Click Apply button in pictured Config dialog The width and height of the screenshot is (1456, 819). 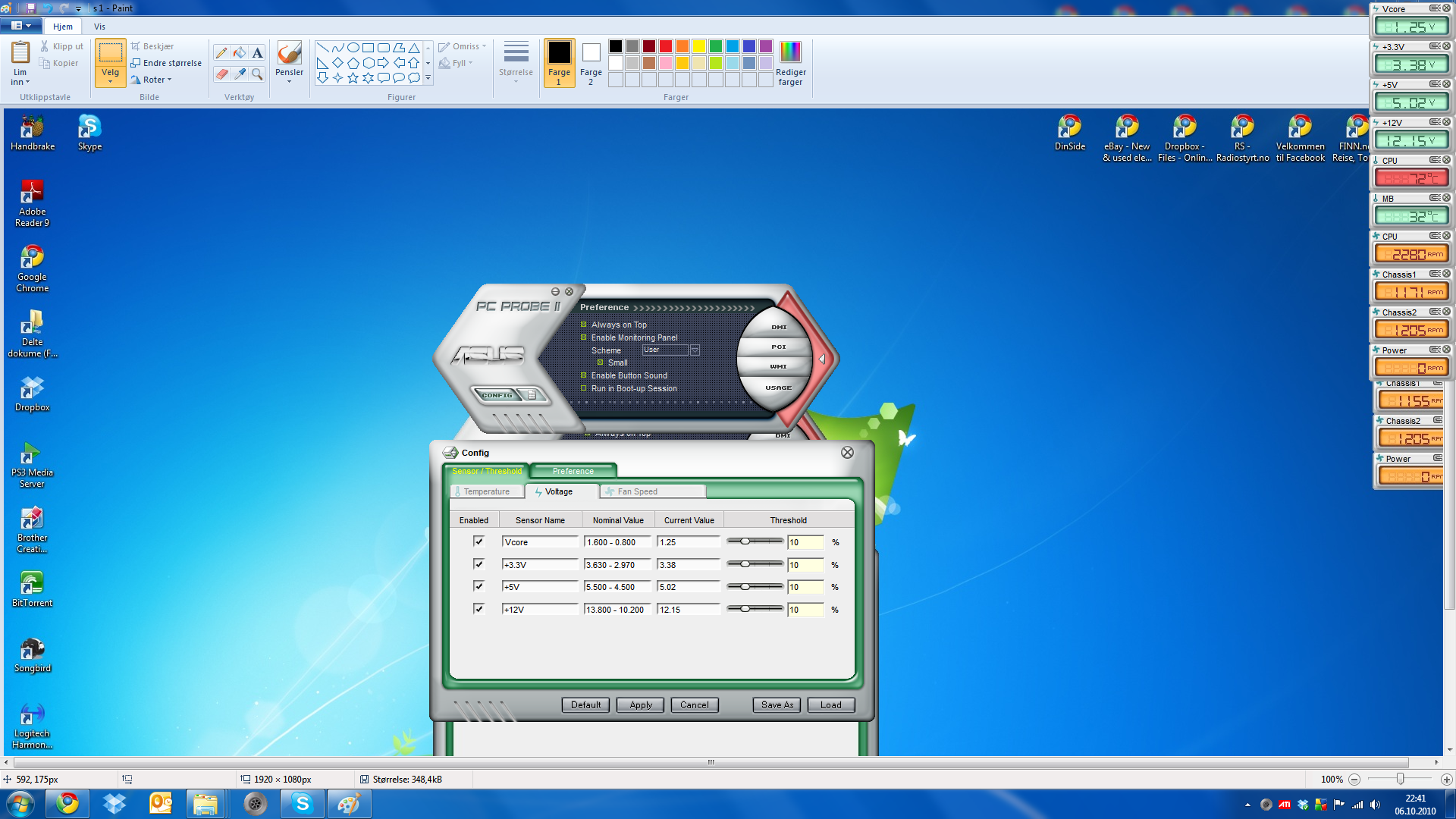click(x=641, y=705)
